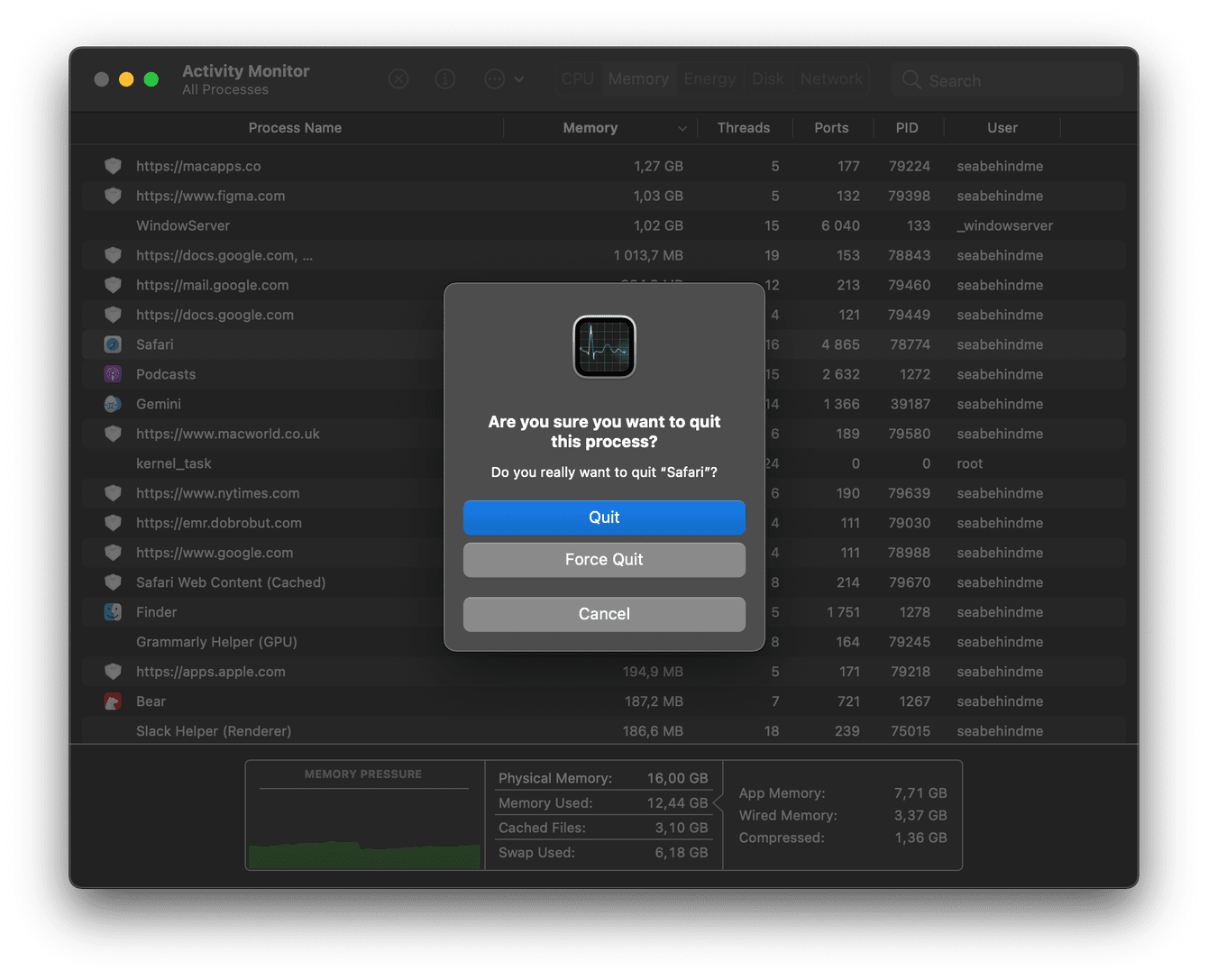This screenshot has width=1208, height=980.
Task: Click the magnifier icon in Search
Action: click(x=911, y=80)
